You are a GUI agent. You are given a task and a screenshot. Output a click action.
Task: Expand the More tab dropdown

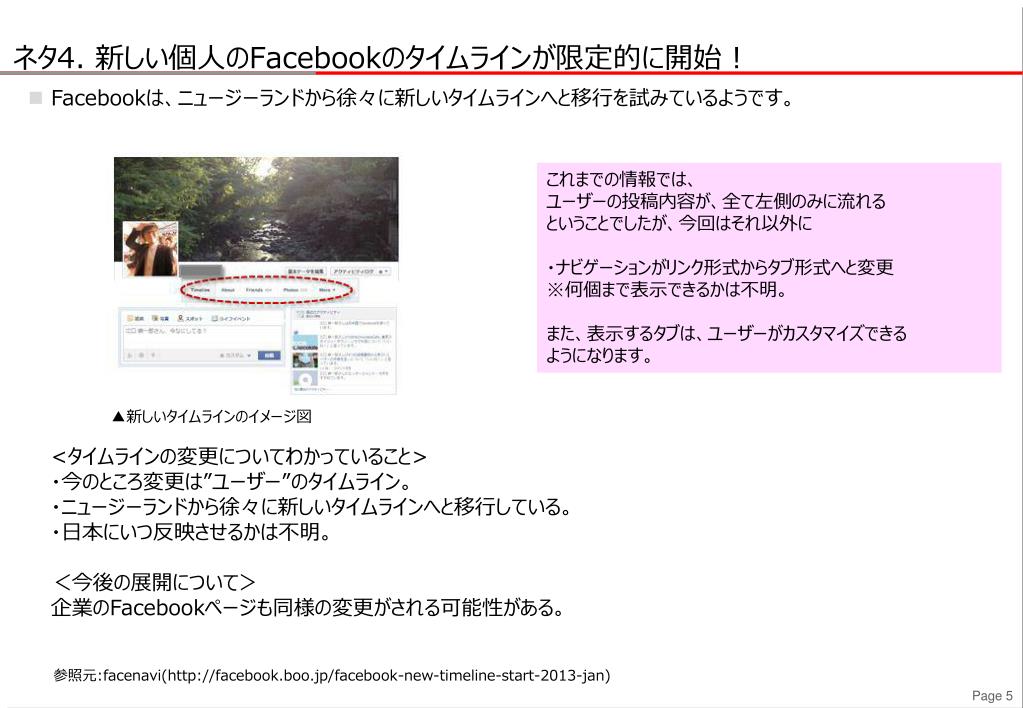[x=327, y=290]
